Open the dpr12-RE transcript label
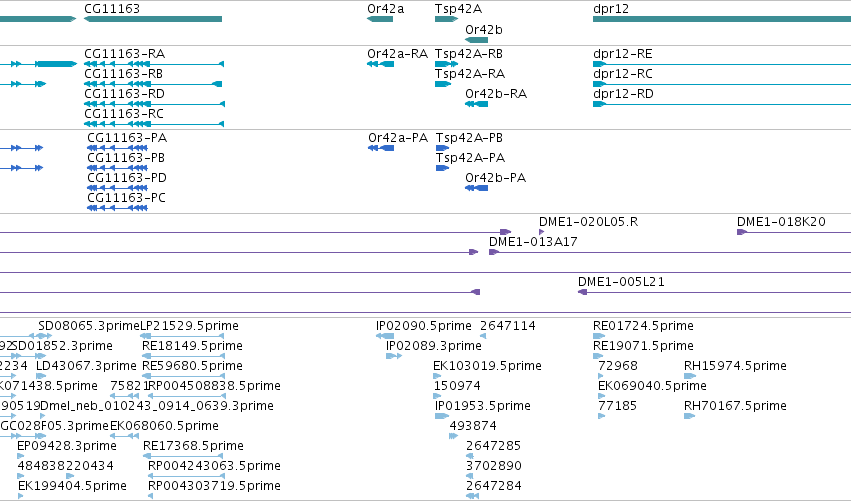 623,54
